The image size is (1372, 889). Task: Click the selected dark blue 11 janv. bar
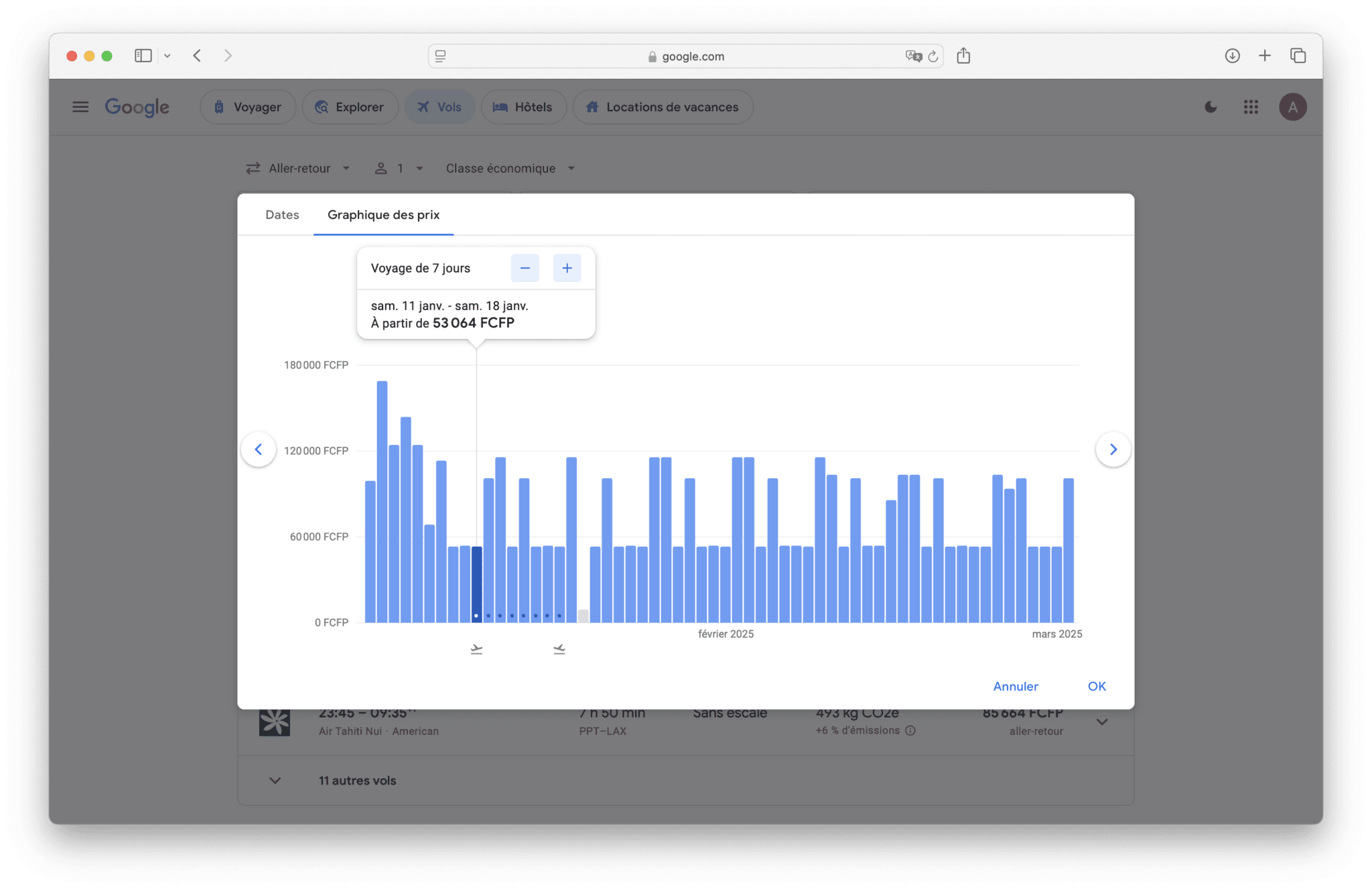click(x=476, y=584)
